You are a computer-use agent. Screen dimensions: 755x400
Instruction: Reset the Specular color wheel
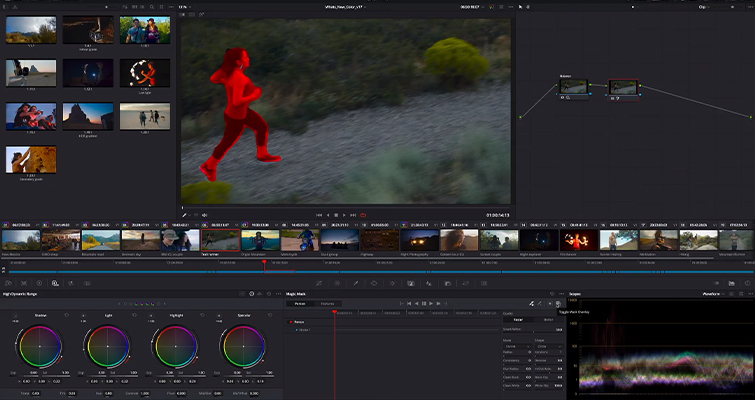pos(268,315)
